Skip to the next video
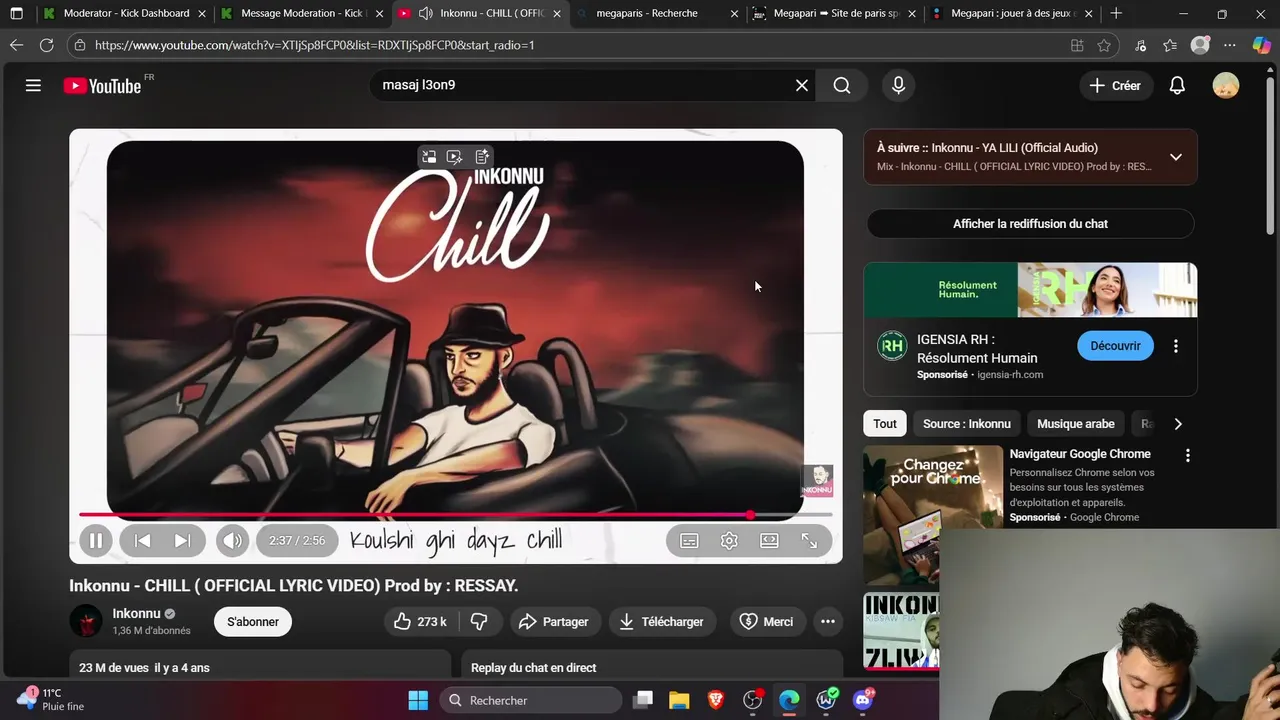 coord(182,541)
